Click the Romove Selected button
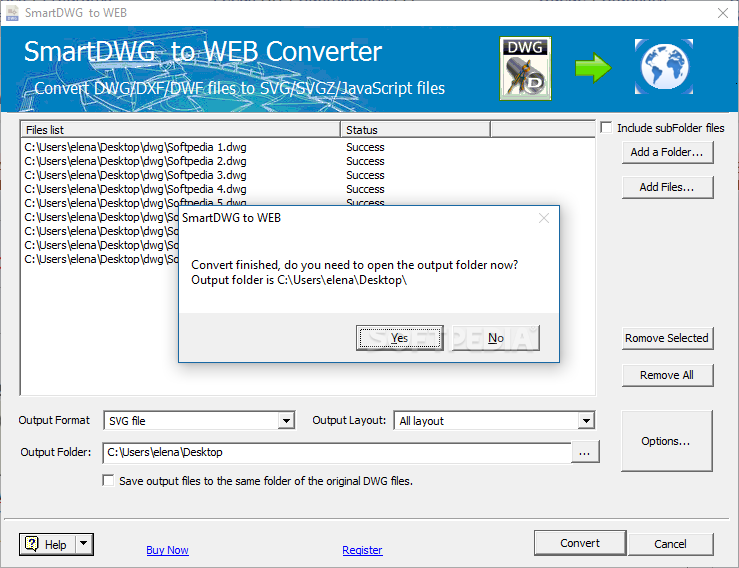Viewport: 739px width, 568px height. [667, 338]
